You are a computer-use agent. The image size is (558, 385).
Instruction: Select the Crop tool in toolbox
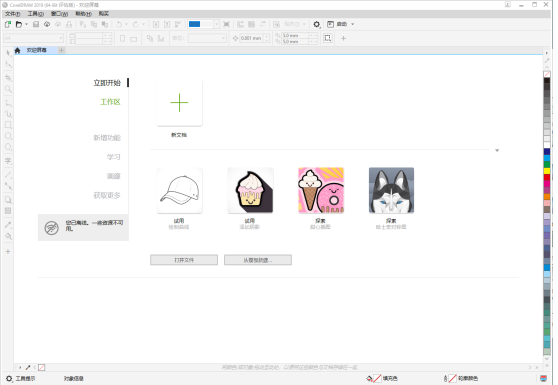click(x=8, y=78)
